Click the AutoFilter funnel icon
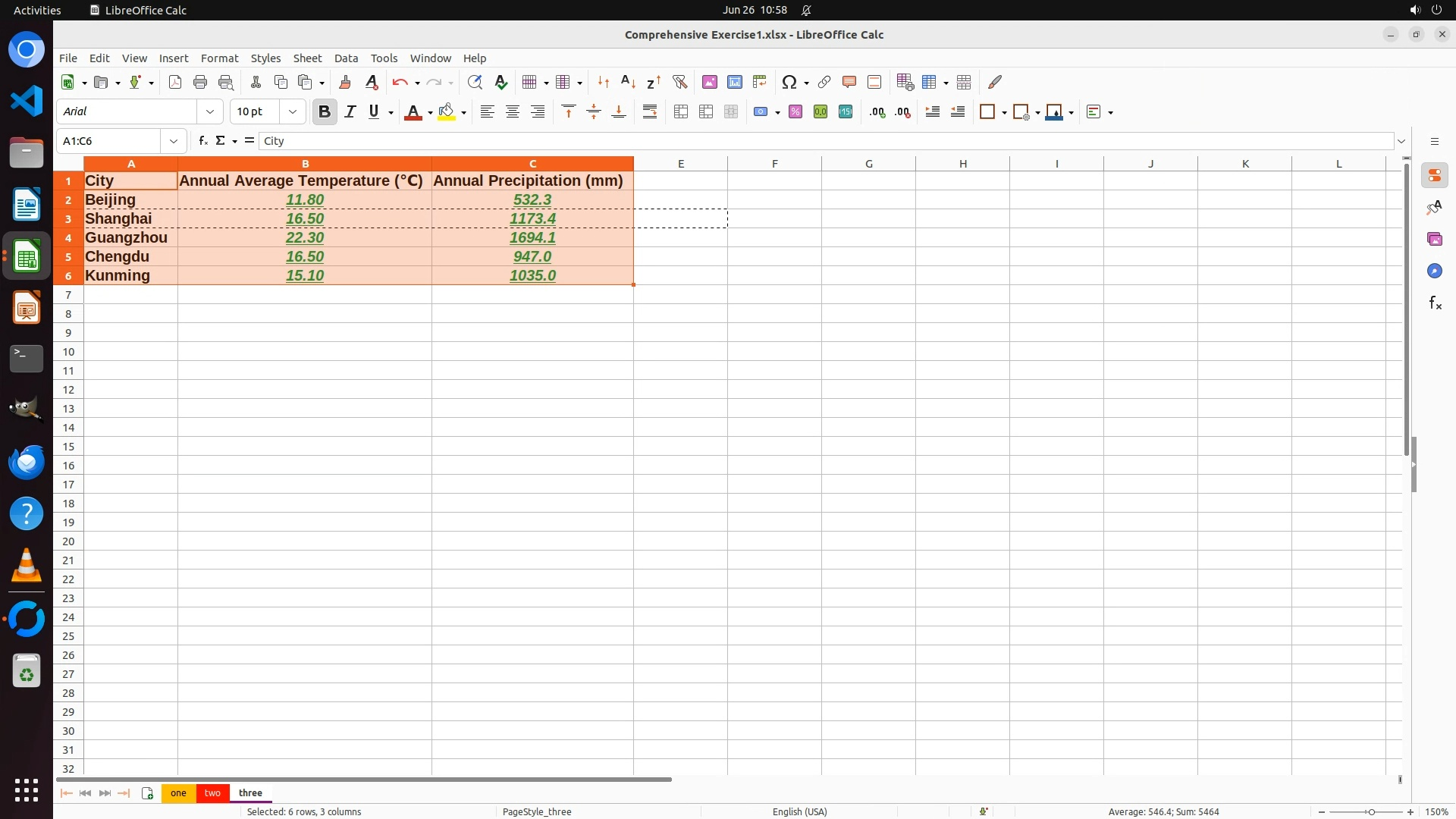Image resolution: width=1456 pixels, height=819 pixels. [679, 82]
